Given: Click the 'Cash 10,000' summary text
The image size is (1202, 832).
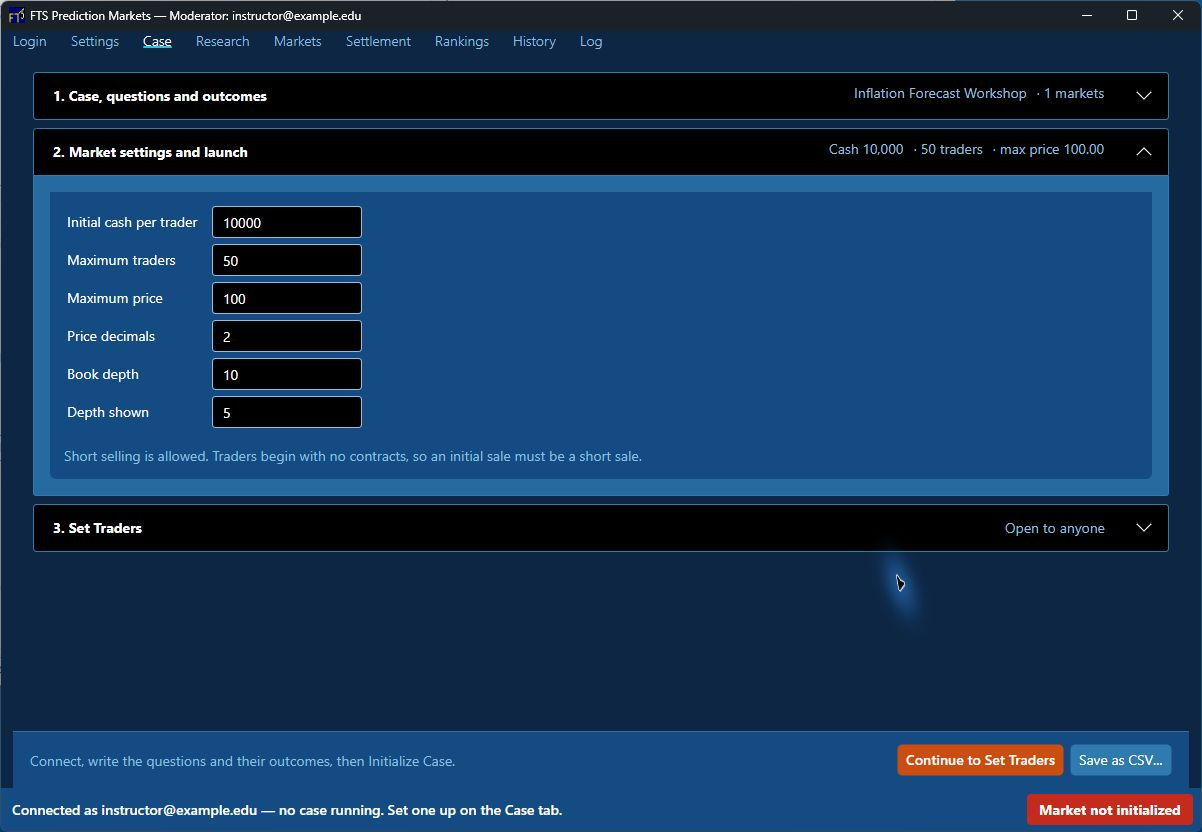Looking at the screenshot, I should [x=866, y=149].
